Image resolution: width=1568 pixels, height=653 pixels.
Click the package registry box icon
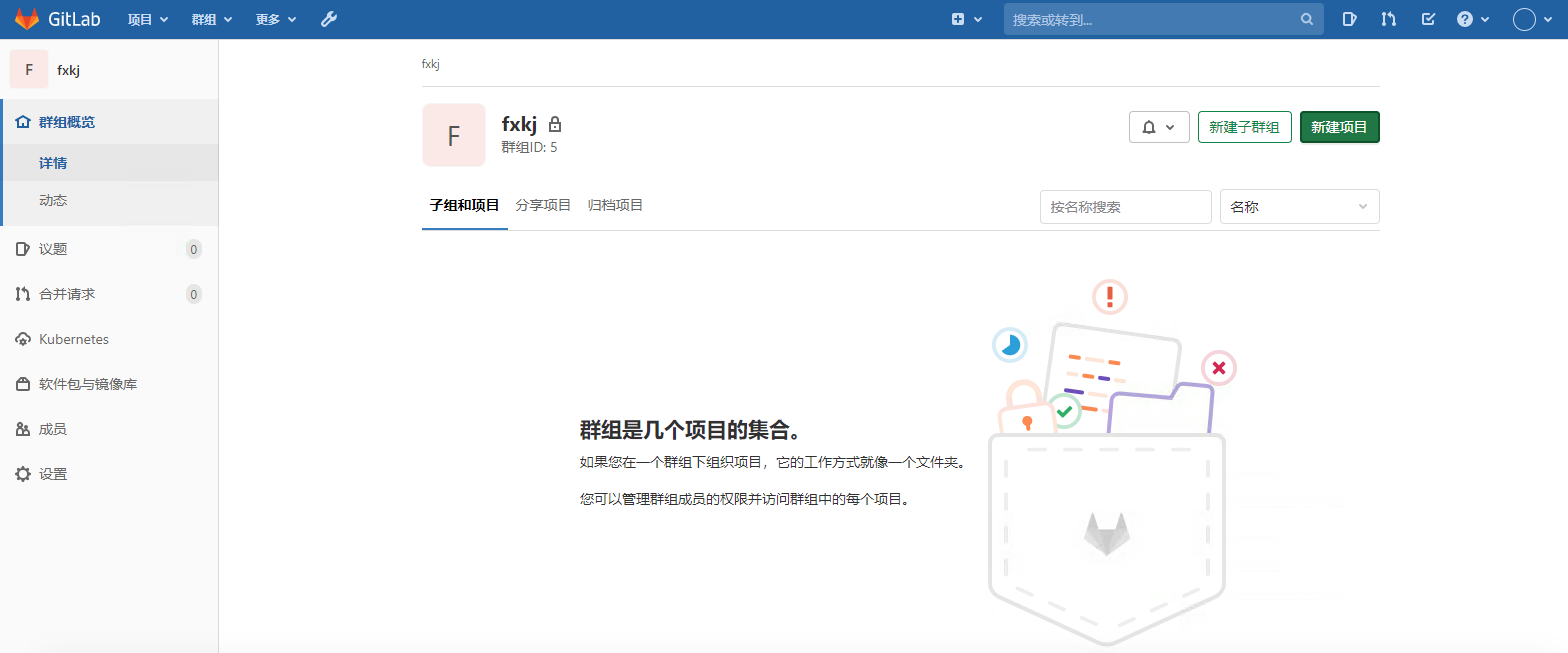coord(23,384)
